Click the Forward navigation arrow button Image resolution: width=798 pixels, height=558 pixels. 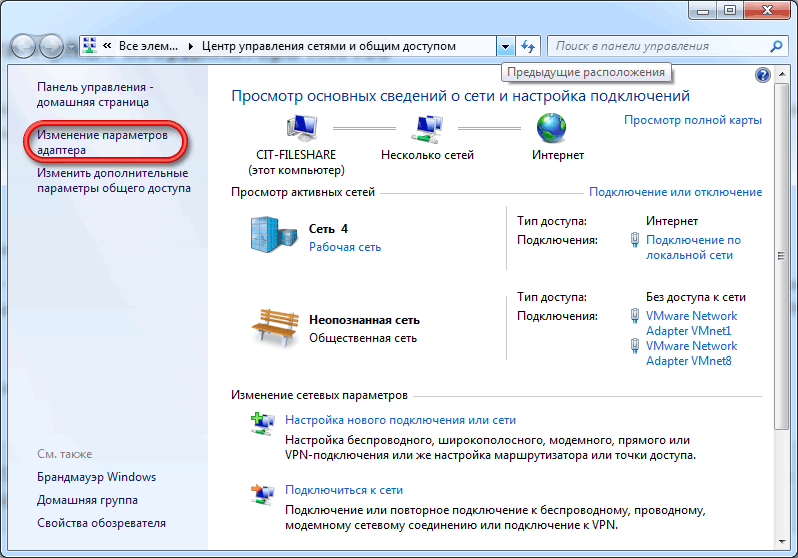[51, 47]
